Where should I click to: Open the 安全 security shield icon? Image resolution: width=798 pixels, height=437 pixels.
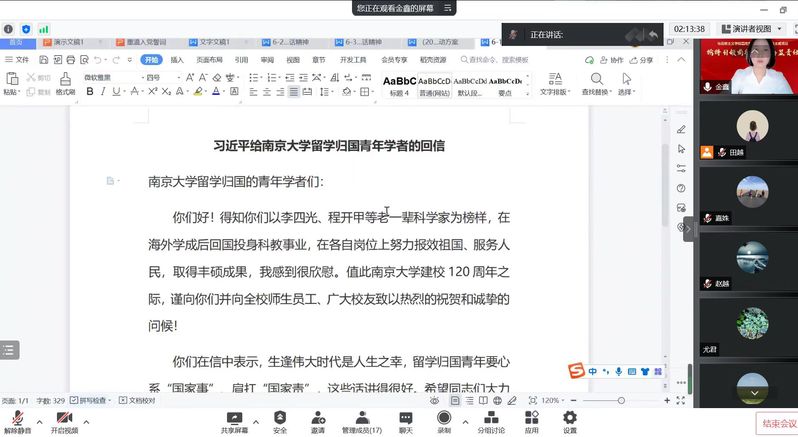point(280,419)
